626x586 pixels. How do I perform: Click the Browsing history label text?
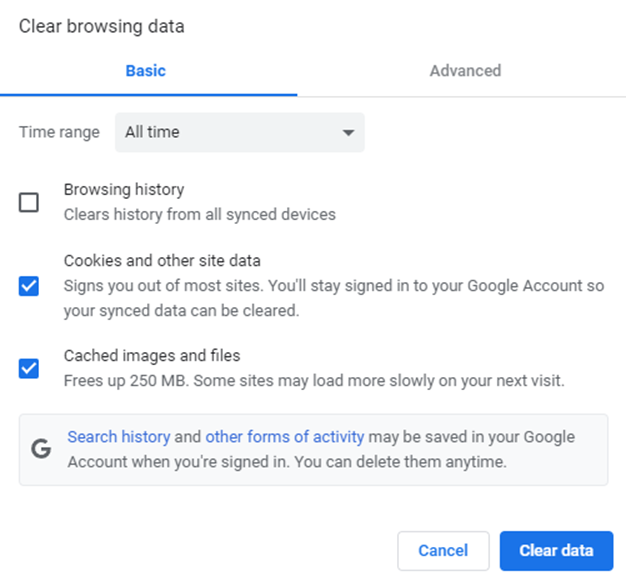124,189
